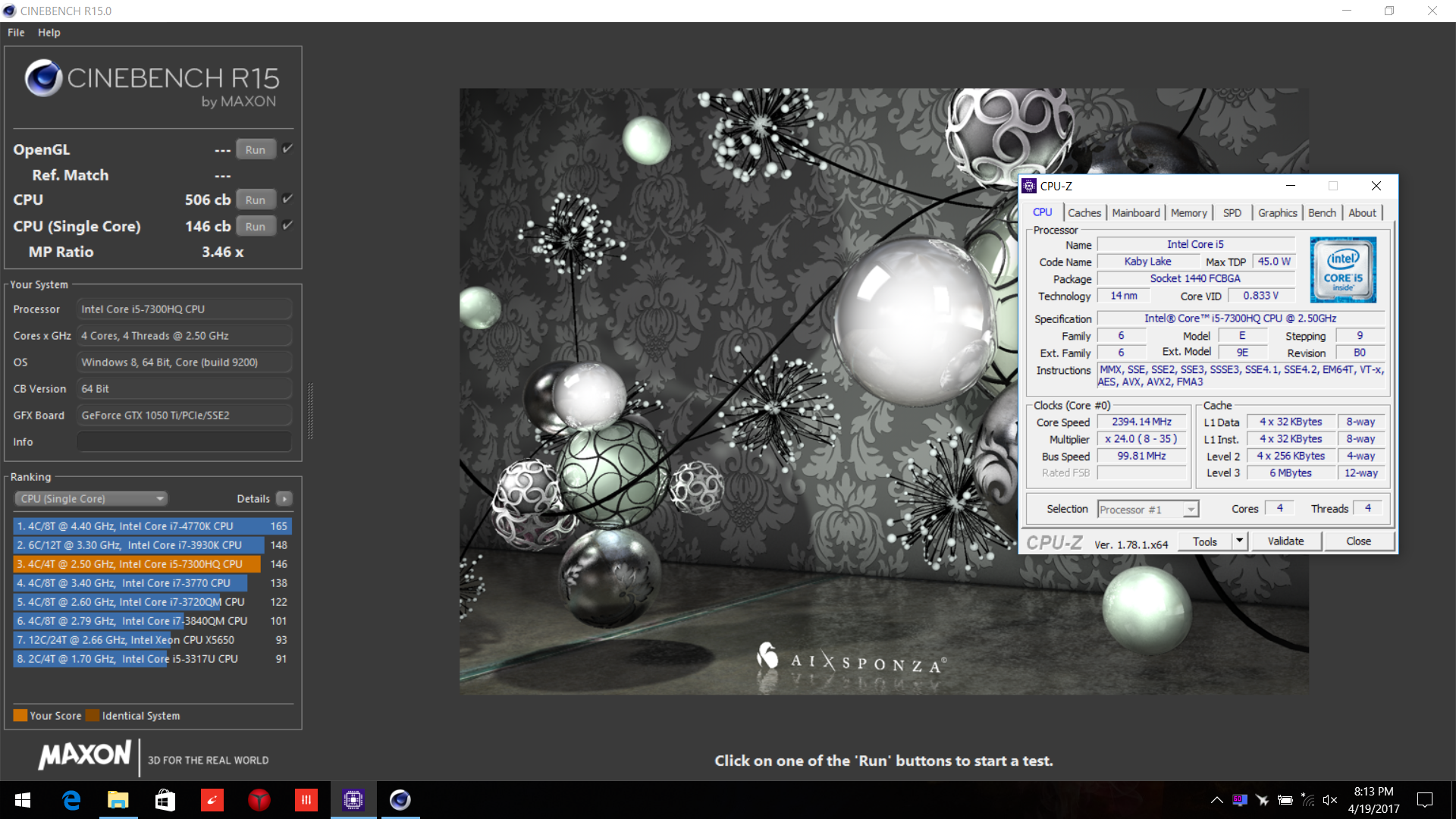The height and width of the screenshot is (819, 1456).
Task: Switch to the CPU tab in CPU-Z
Action: pyautogui.click(x=1043, y=212)
